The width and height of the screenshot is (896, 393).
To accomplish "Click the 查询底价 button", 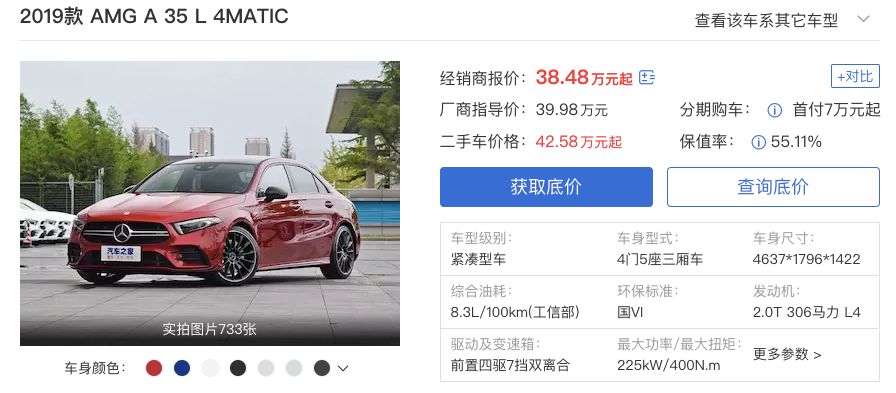I will pos(773,187).
